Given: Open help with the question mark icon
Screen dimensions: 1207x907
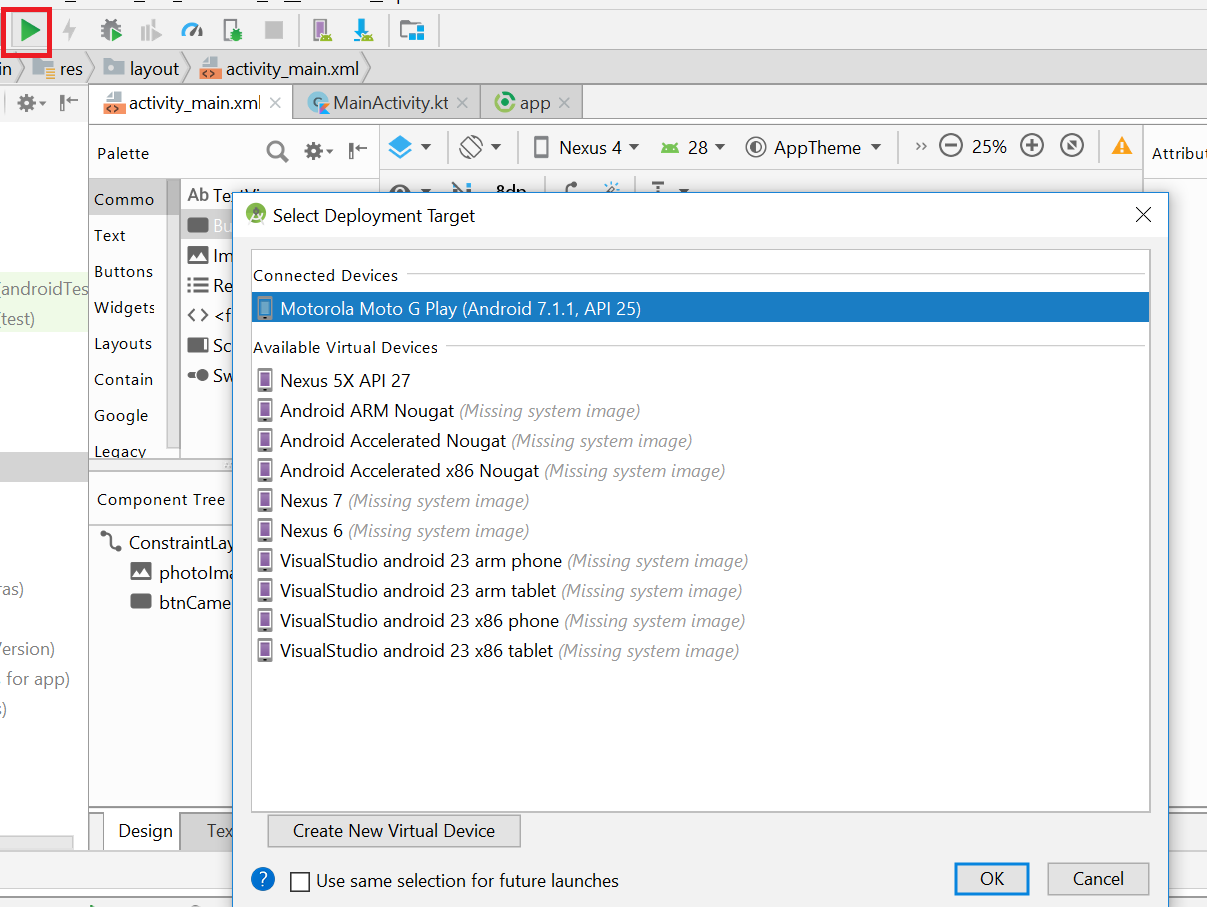Looking at the screenshot, I should point(262,879).
